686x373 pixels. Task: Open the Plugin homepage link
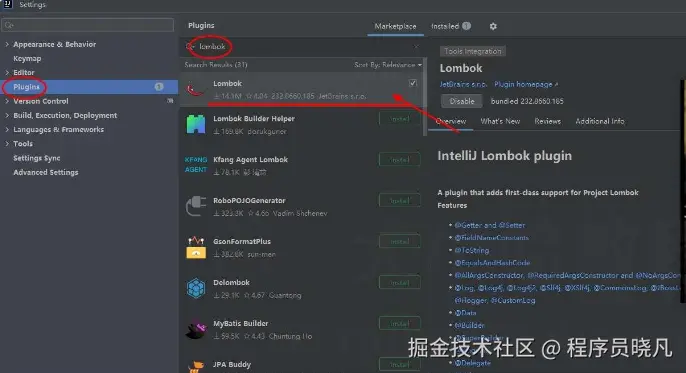tap(526, 84)
